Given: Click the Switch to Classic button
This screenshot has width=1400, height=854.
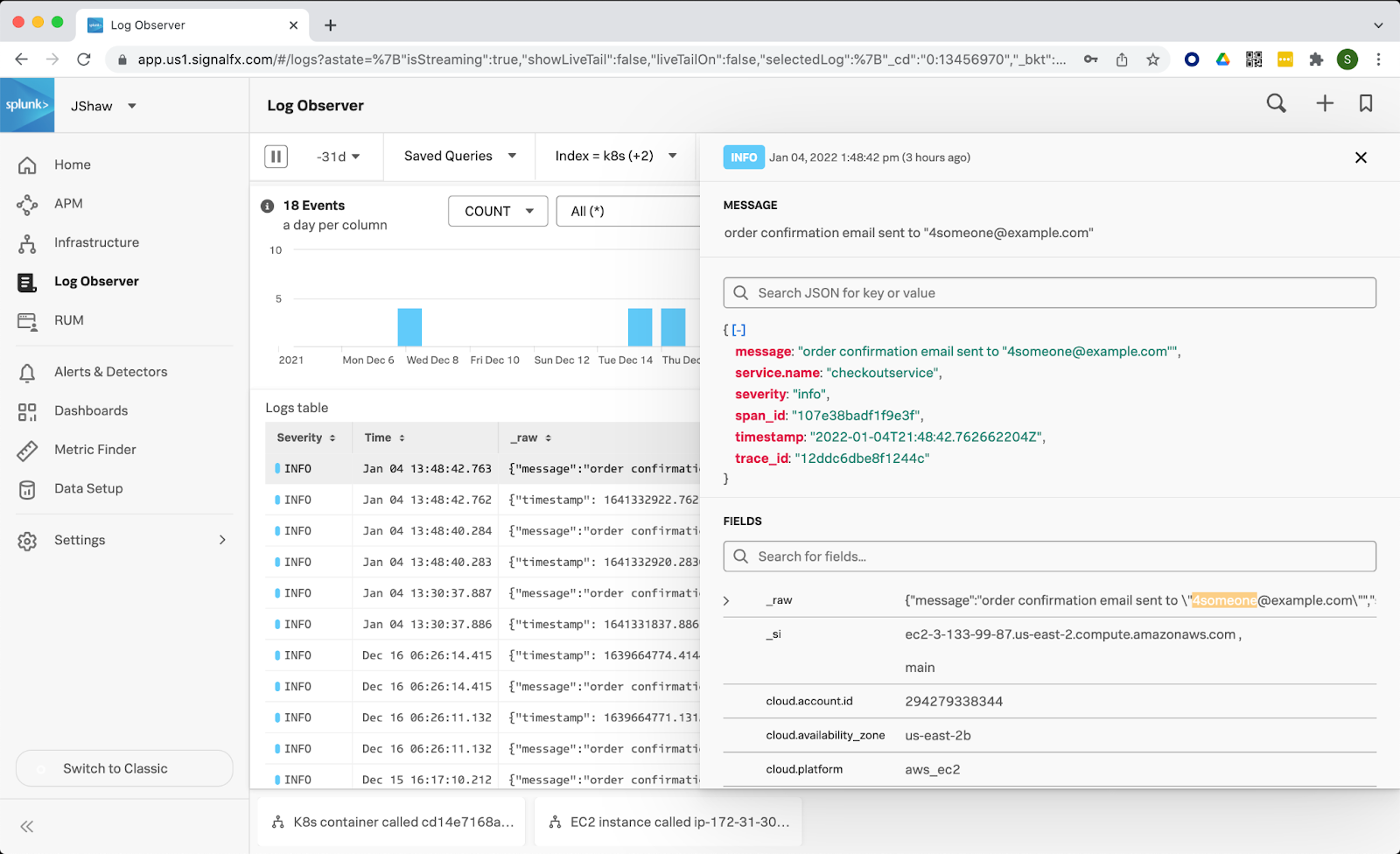Looking at the screenshot, I should (123, 768).
